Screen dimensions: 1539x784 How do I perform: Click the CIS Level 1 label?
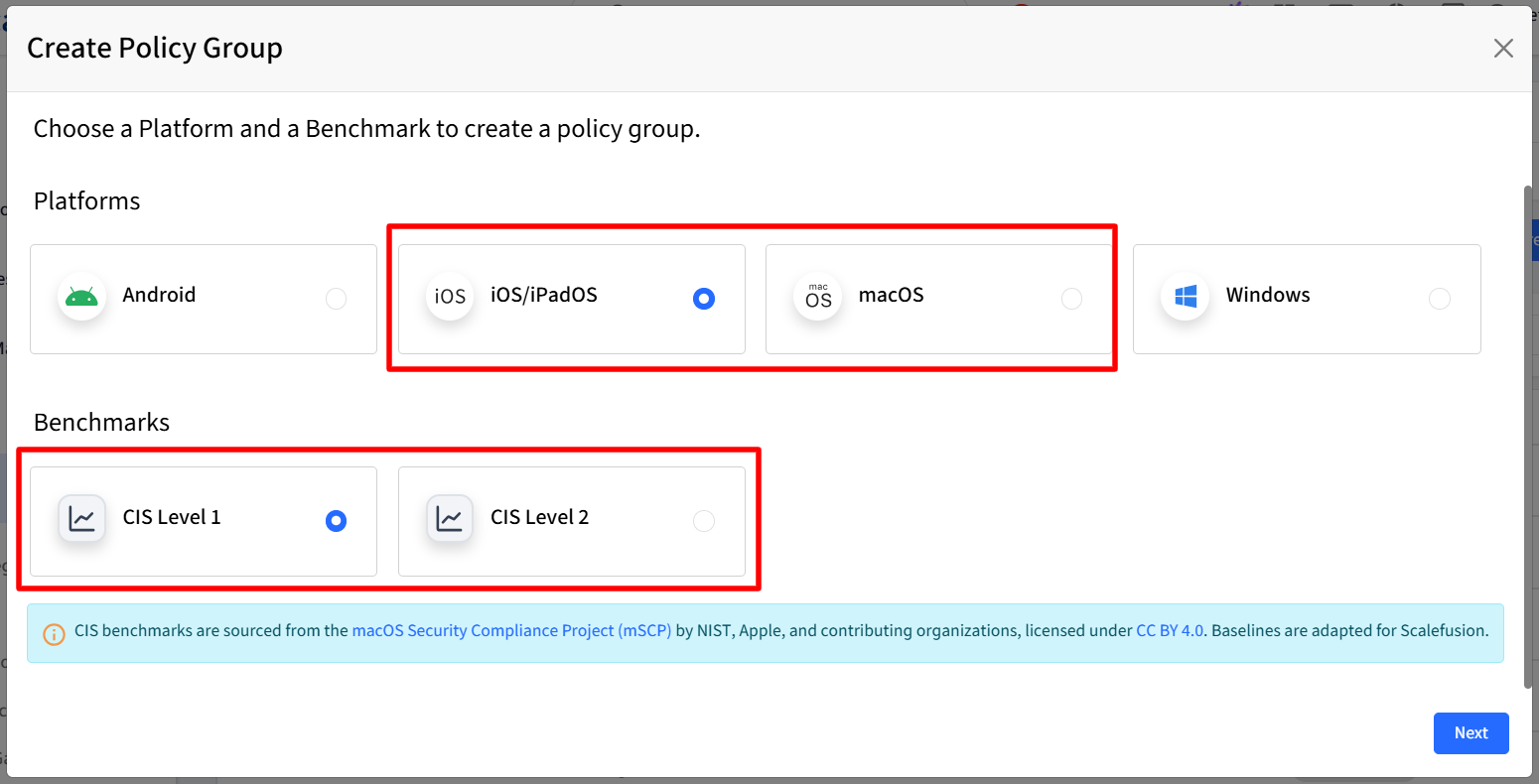(x=172, y=517)
